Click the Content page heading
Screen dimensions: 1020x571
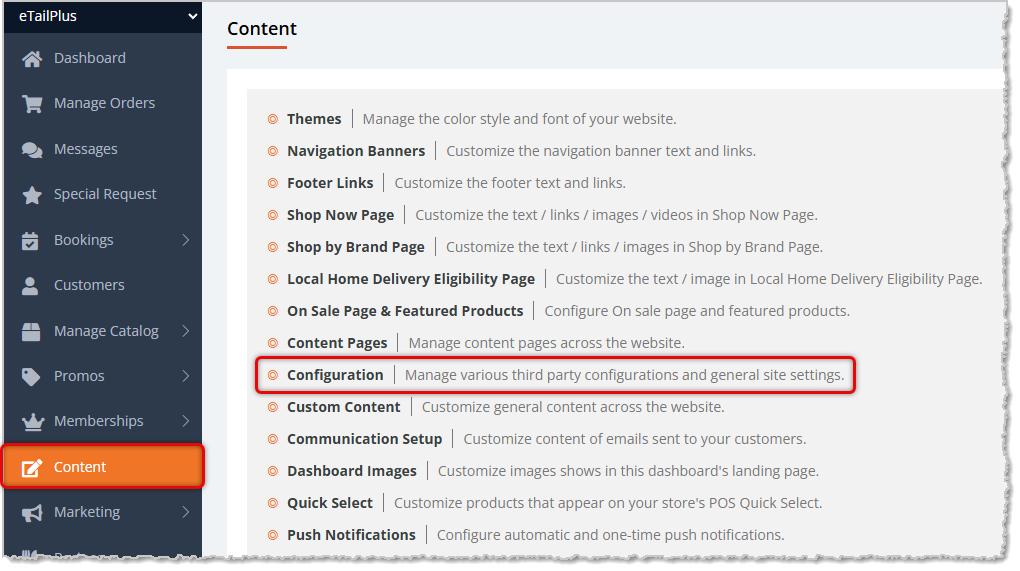tap(262, 29)
